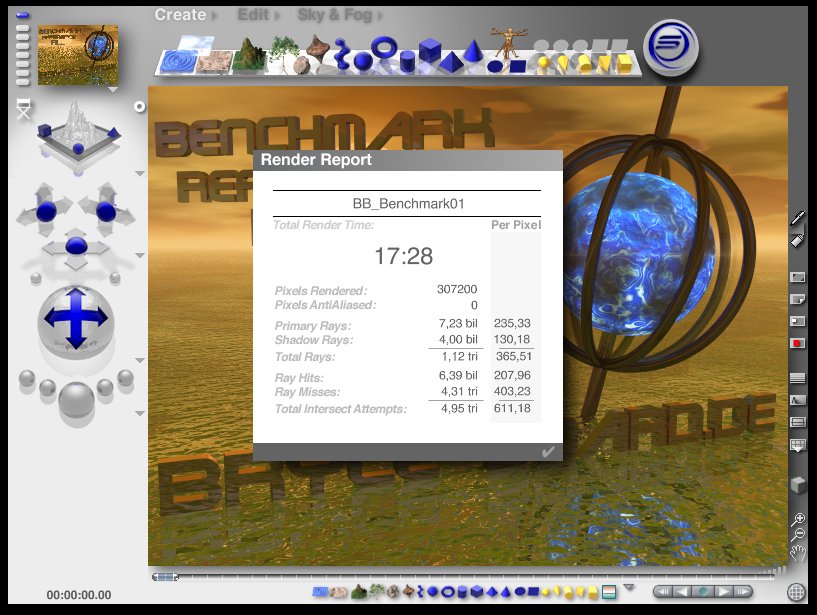
Task: Expand options triangle under the nano preview
Action: coord(113,90)
